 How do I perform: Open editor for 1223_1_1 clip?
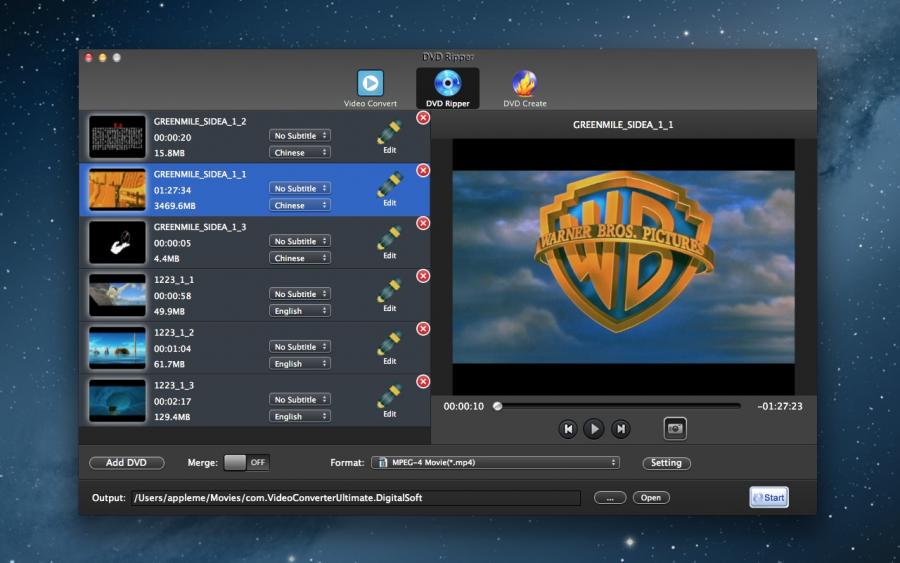click(x=389, y=296)
